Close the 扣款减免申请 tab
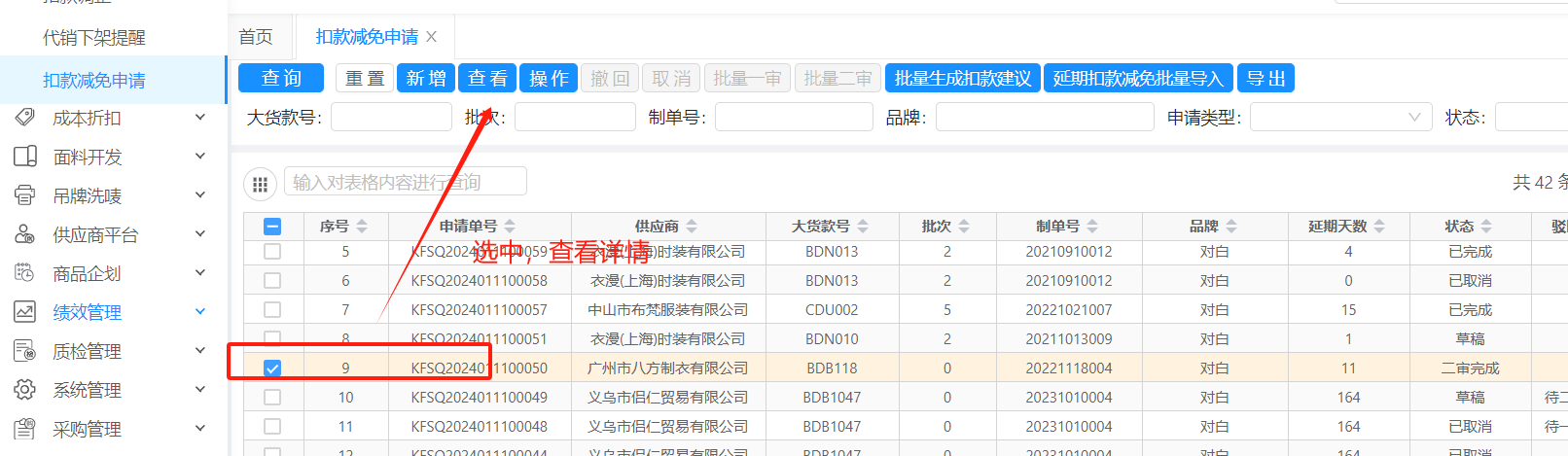The height and width of the screenshot is (456, 1568). pos(432,37)
